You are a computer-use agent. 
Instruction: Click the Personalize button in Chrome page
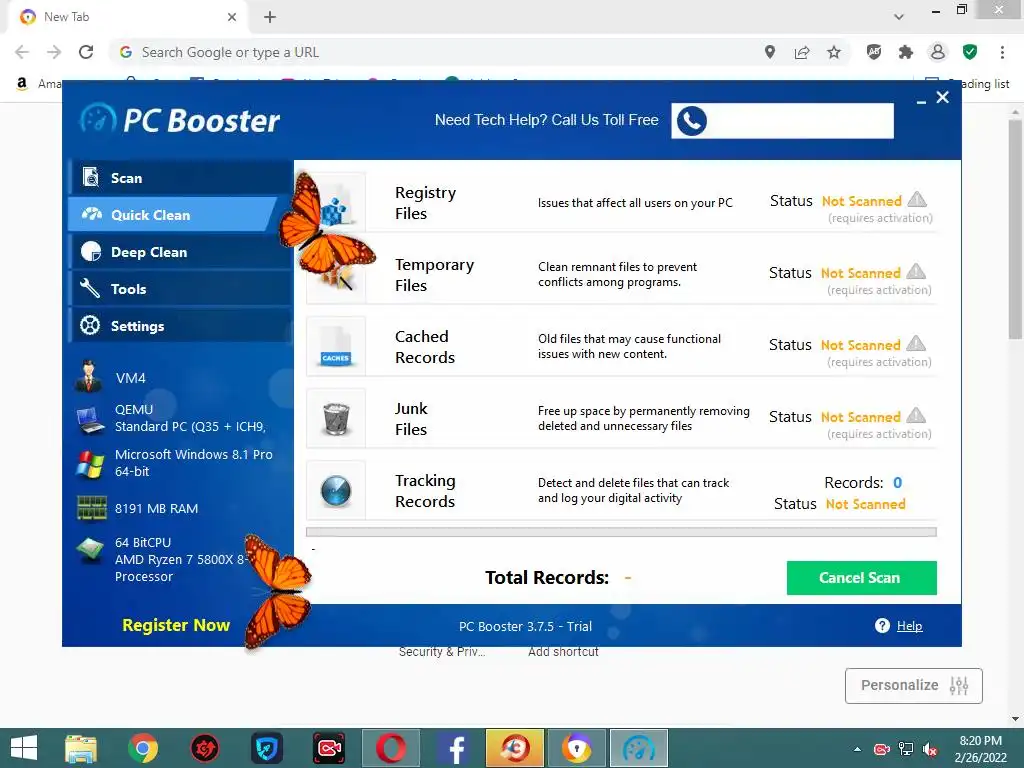point(914,685)
